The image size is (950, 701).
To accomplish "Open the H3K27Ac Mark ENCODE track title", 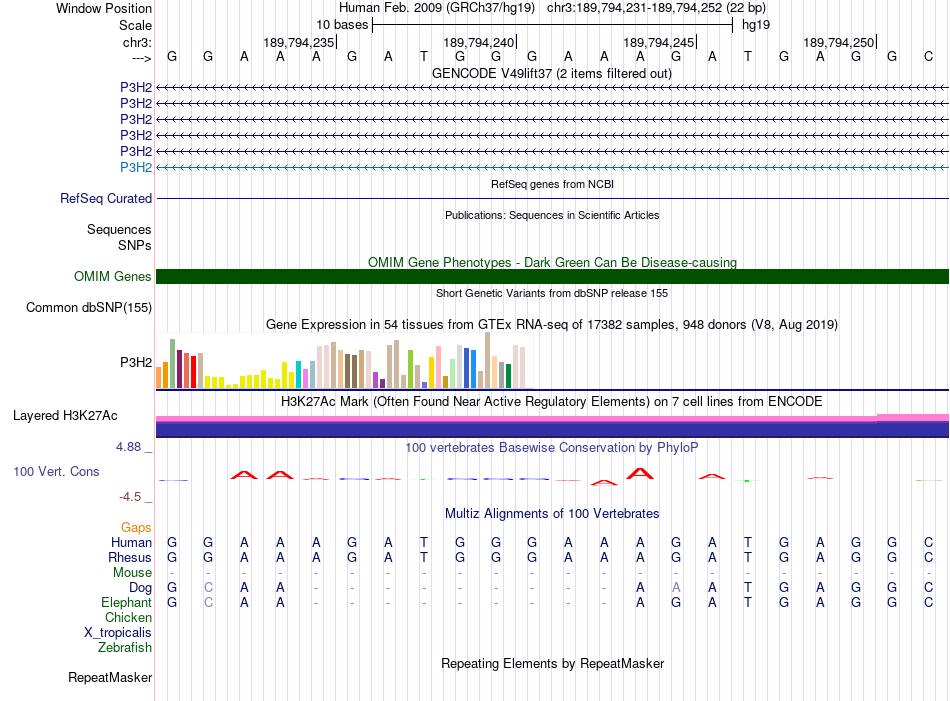I will 552,402.
